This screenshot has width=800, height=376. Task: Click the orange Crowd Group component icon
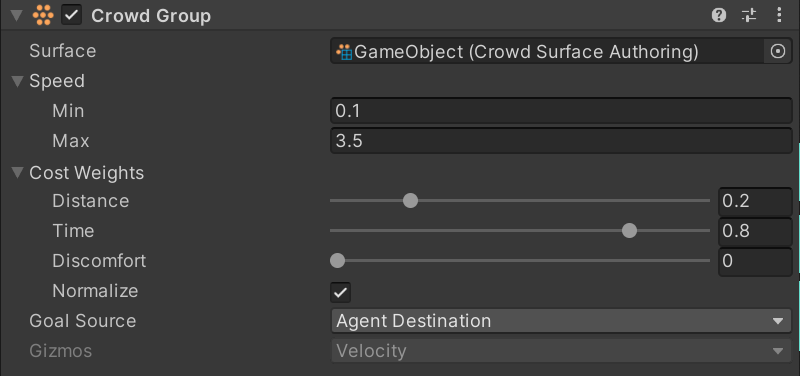43,15
